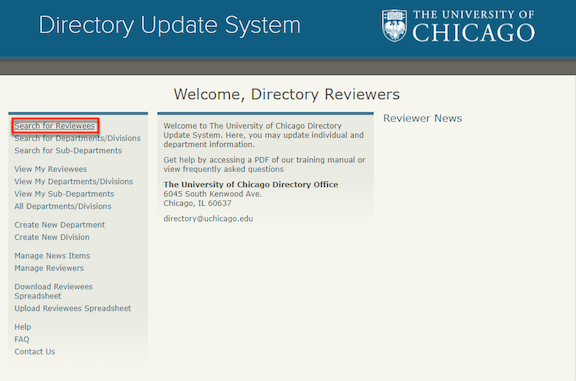Click the Reviewer News heading
Screen dimensions: 576x381
click(x=422, y=118)
